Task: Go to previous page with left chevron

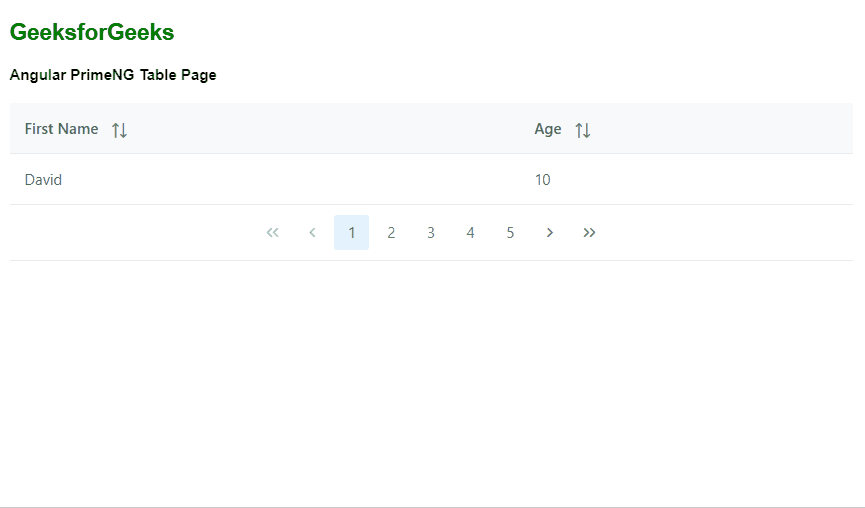Action: [312, 233]
